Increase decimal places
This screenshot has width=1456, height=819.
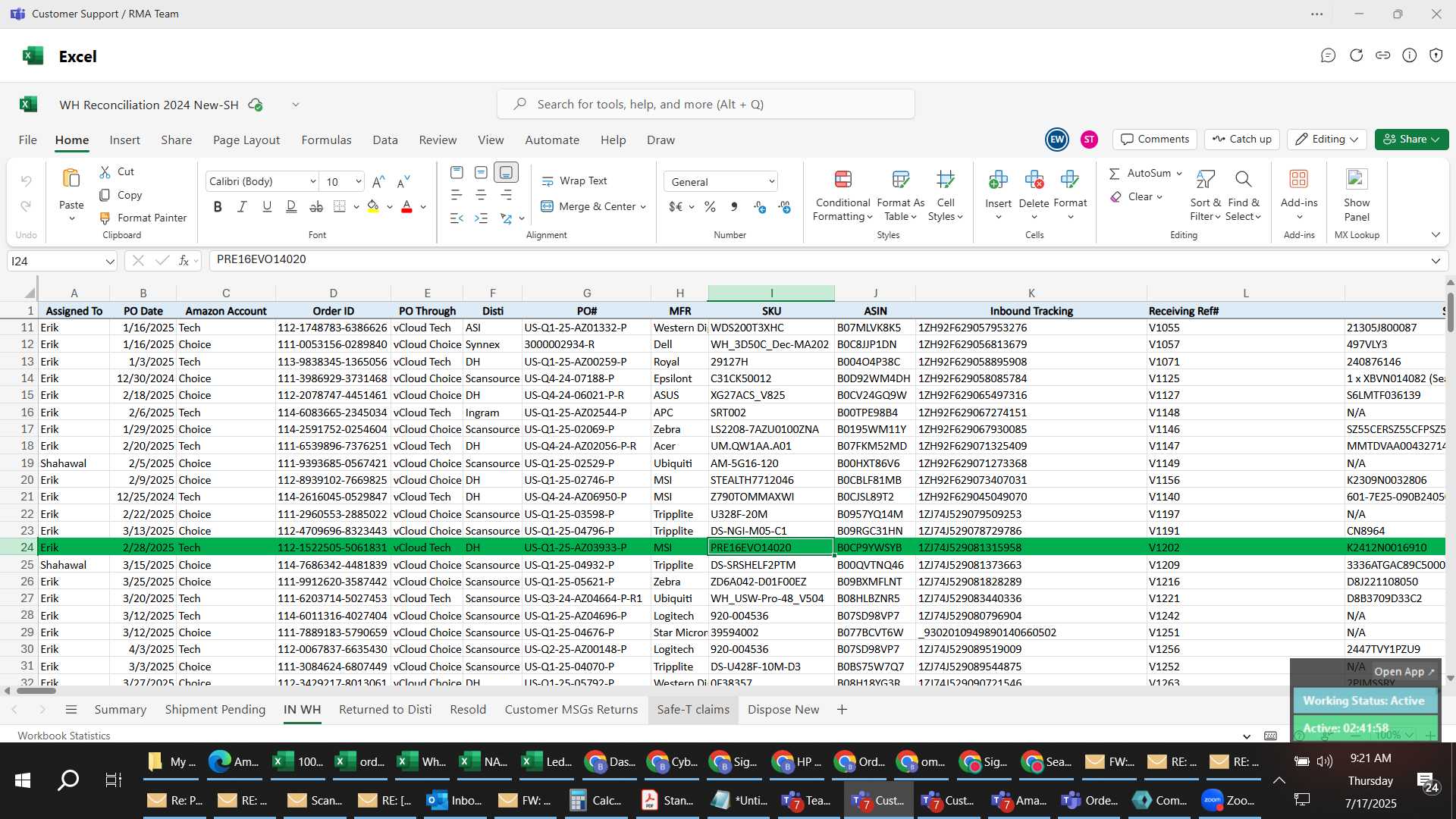point(760,206)
